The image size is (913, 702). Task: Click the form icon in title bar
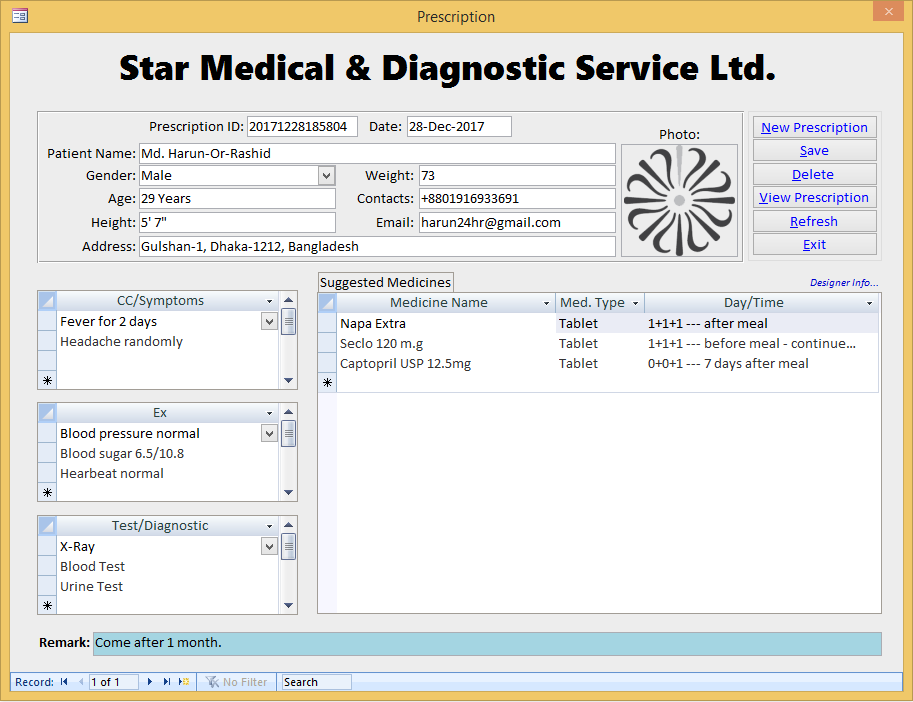[20, 16]
